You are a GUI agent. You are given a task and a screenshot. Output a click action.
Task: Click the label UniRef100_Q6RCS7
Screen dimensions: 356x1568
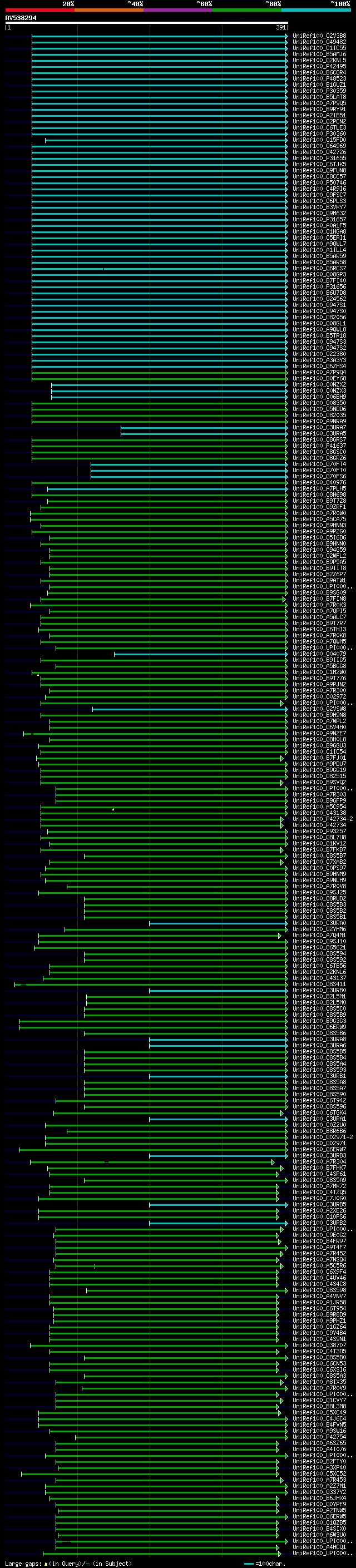[x=319, y=269]
